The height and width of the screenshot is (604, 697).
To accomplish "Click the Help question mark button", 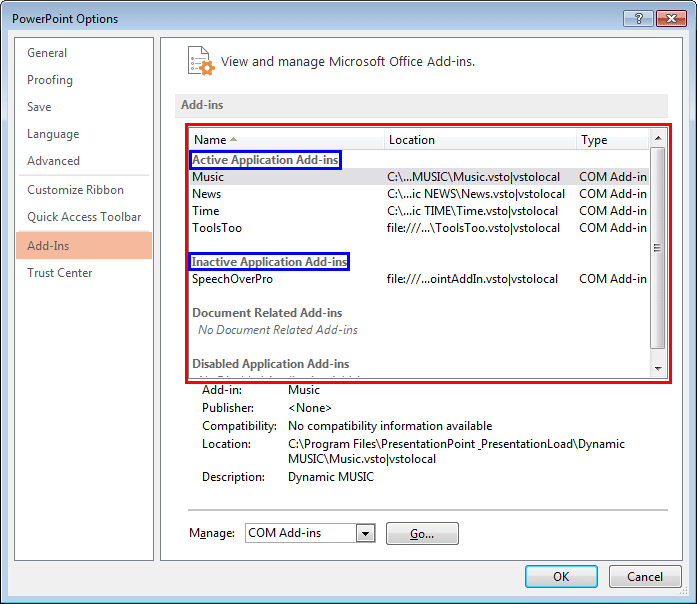I will (638, 19).
